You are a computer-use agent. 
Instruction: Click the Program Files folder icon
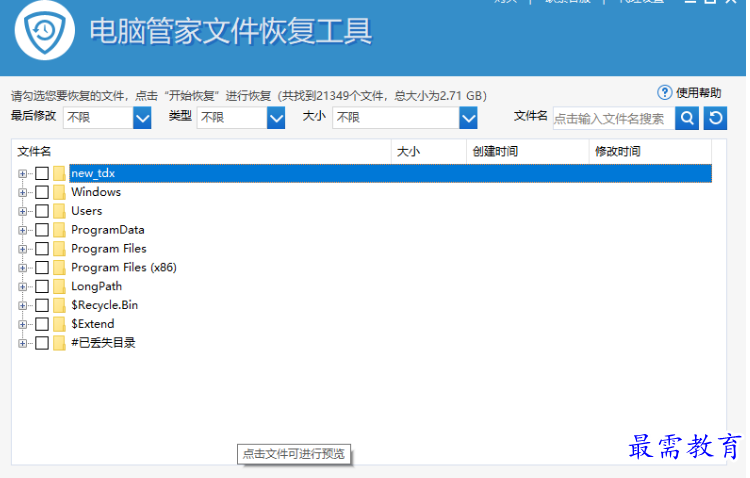pos(59,249)
